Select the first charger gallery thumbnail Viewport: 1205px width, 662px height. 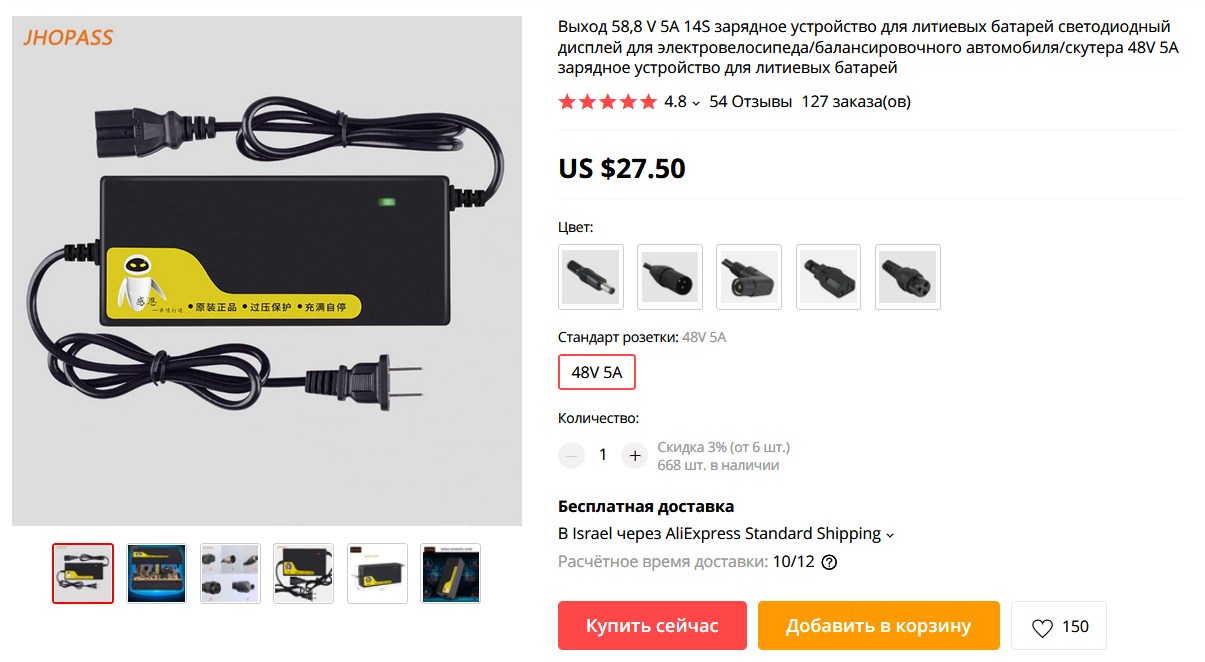[83, 573]
